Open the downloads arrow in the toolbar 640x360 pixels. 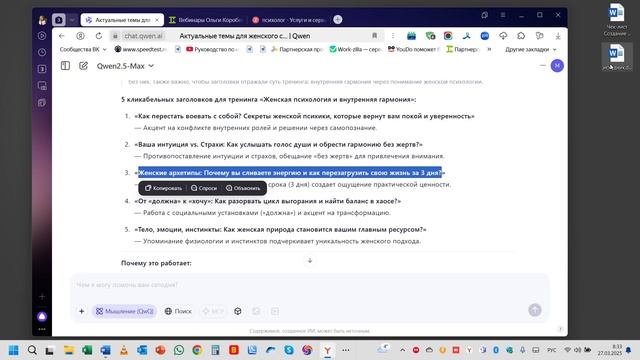tap(558, 36)
